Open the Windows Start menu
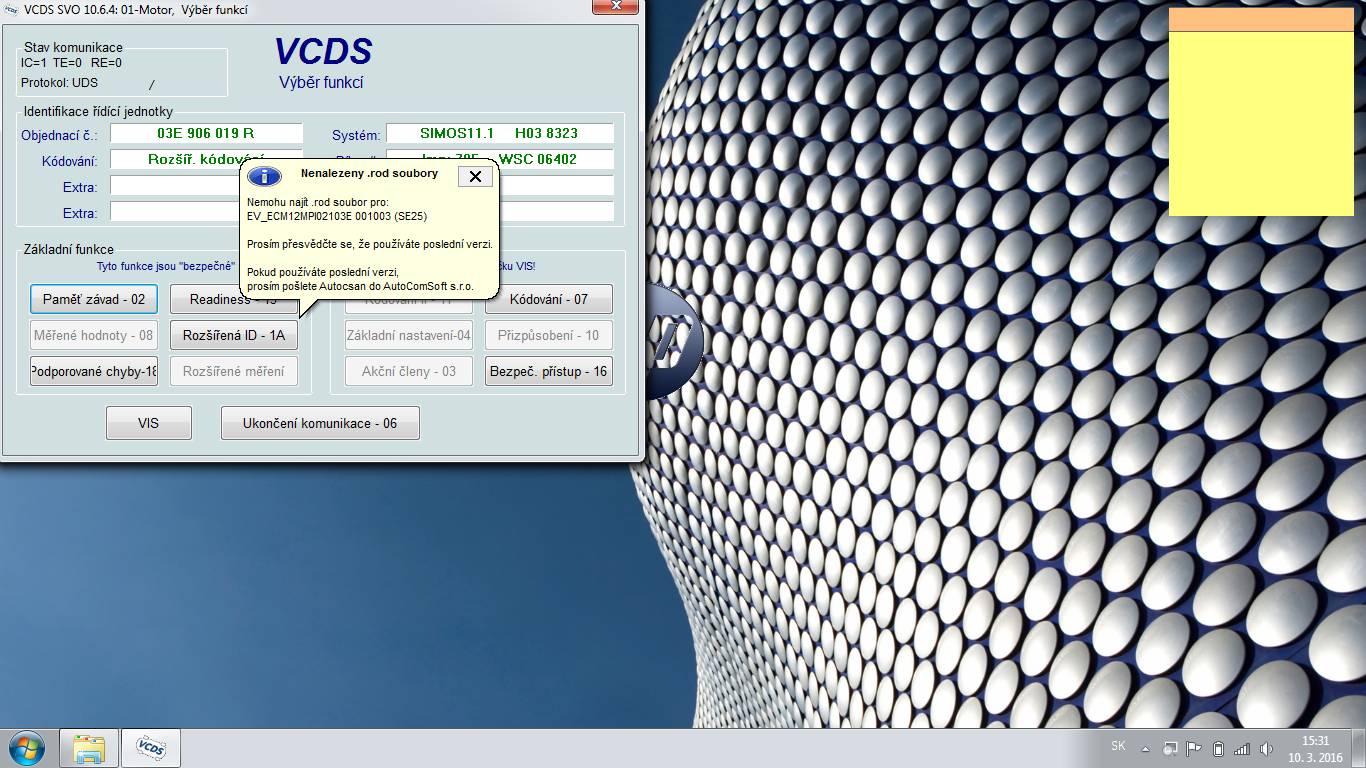This screenshot has height=768, width=1366. pos(25,748)
